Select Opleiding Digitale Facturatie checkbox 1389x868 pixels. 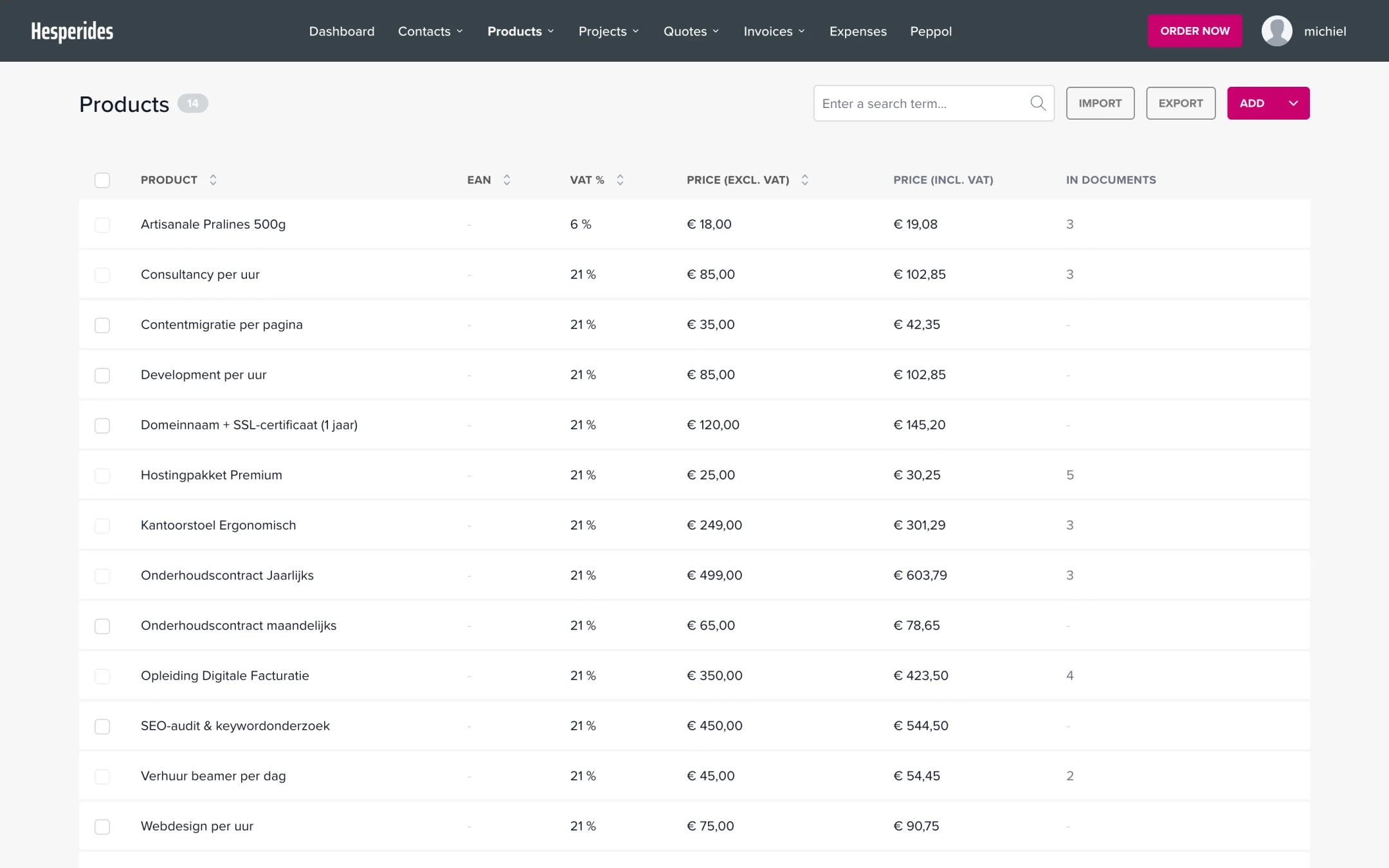(x=102, y=676)
